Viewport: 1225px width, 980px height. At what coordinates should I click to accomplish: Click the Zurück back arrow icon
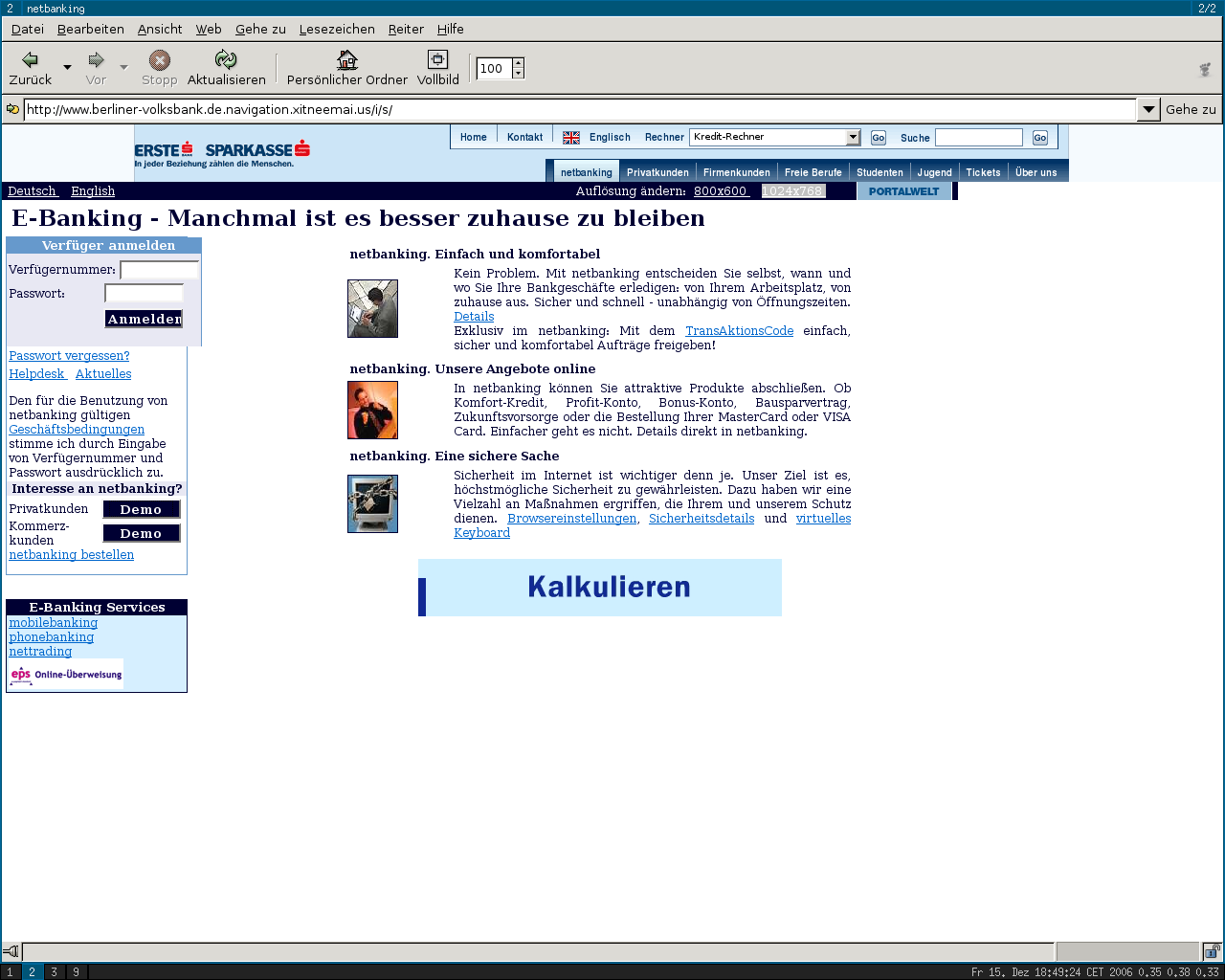[x=30, y=60]
